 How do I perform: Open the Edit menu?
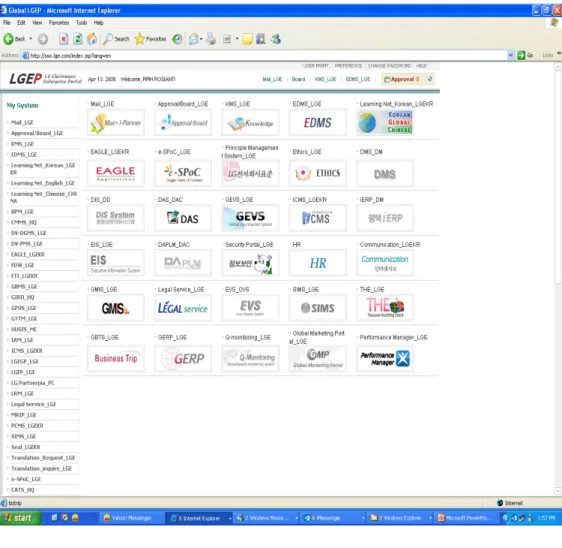(x=21, y=23)
